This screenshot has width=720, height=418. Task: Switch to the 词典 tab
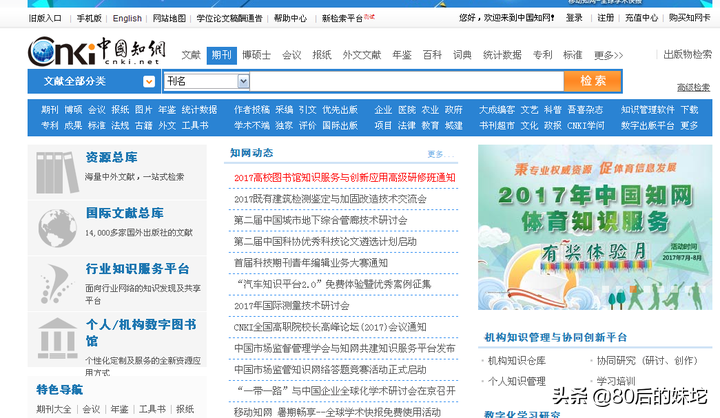462,55
